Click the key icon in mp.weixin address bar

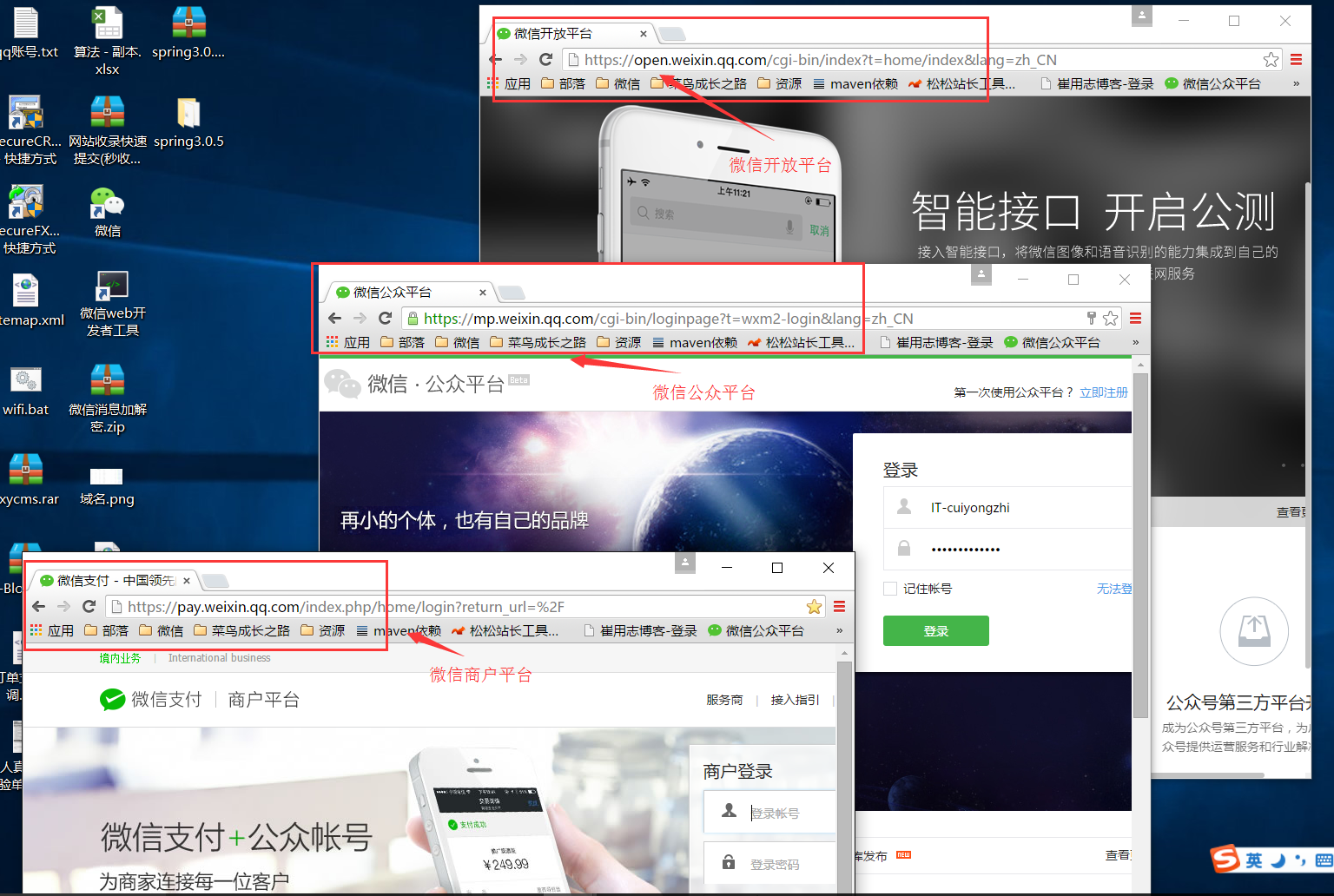(x=1092, y=318)
